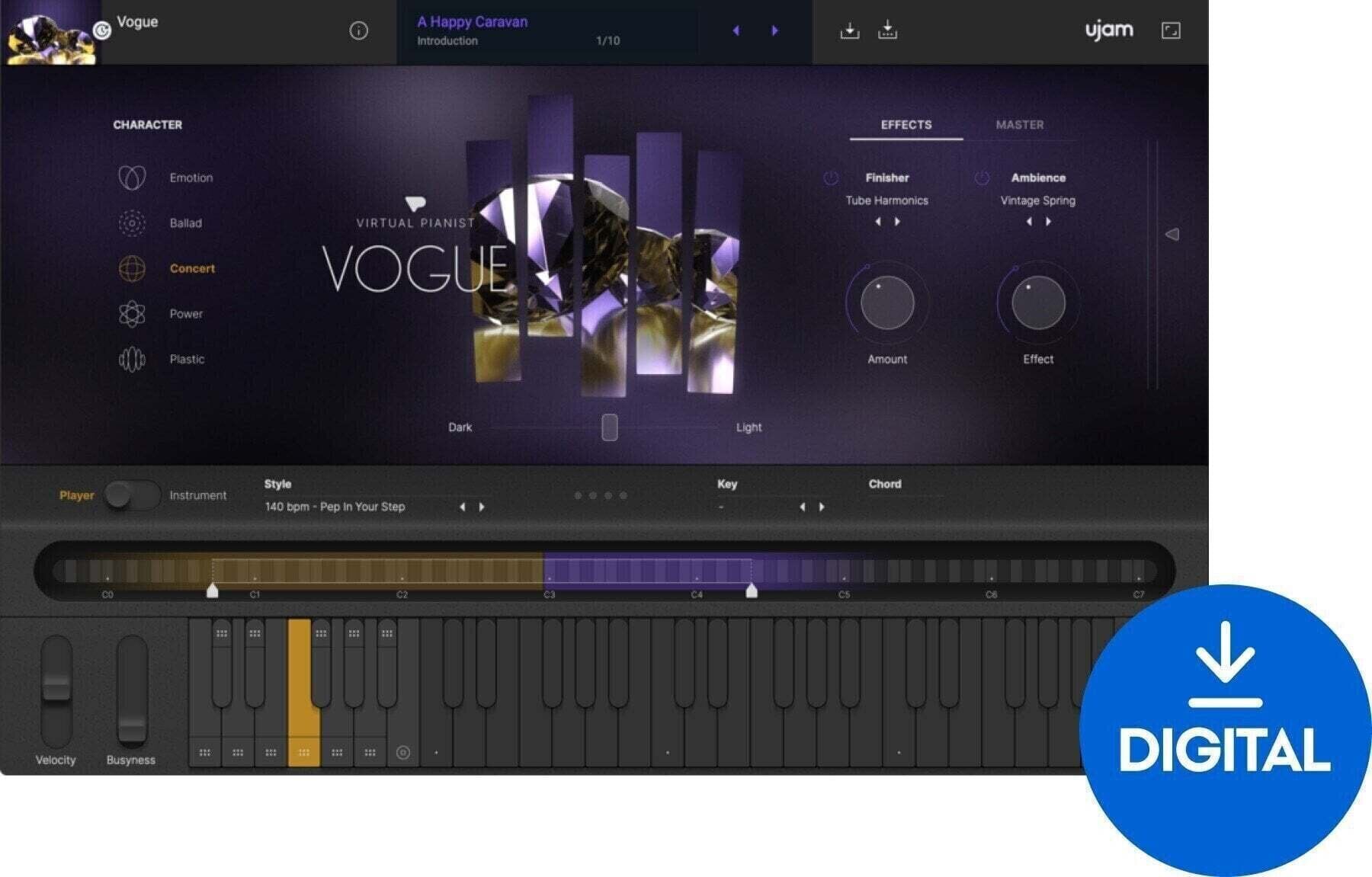The image size is (1372, 877).
Task: Select the Tube Harmonics finisher label
Action: point(887,200)
